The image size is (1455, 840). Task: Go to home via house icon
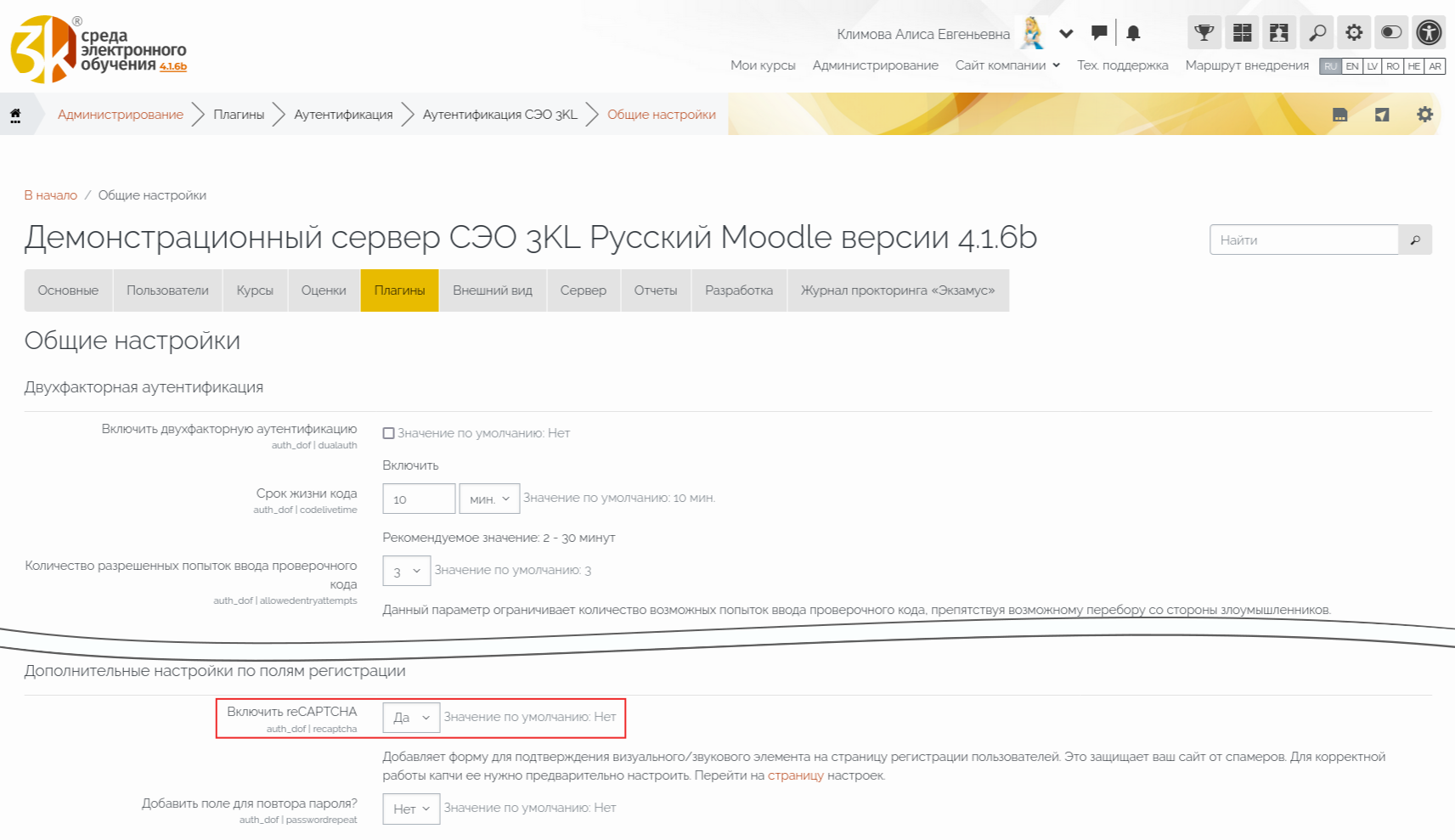click(x=15, y=115)
